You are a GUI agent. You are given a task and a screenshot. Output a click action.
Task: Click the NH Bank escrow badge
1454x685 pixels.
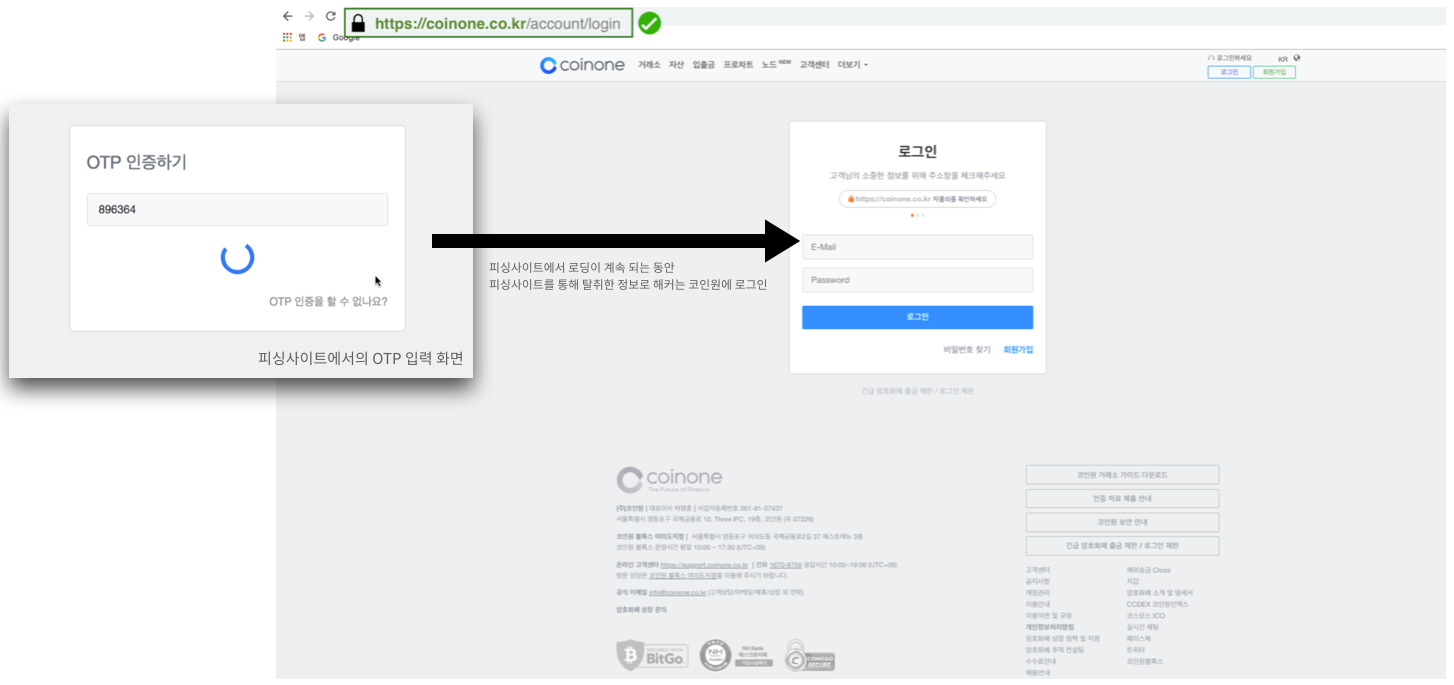(738, 656)
